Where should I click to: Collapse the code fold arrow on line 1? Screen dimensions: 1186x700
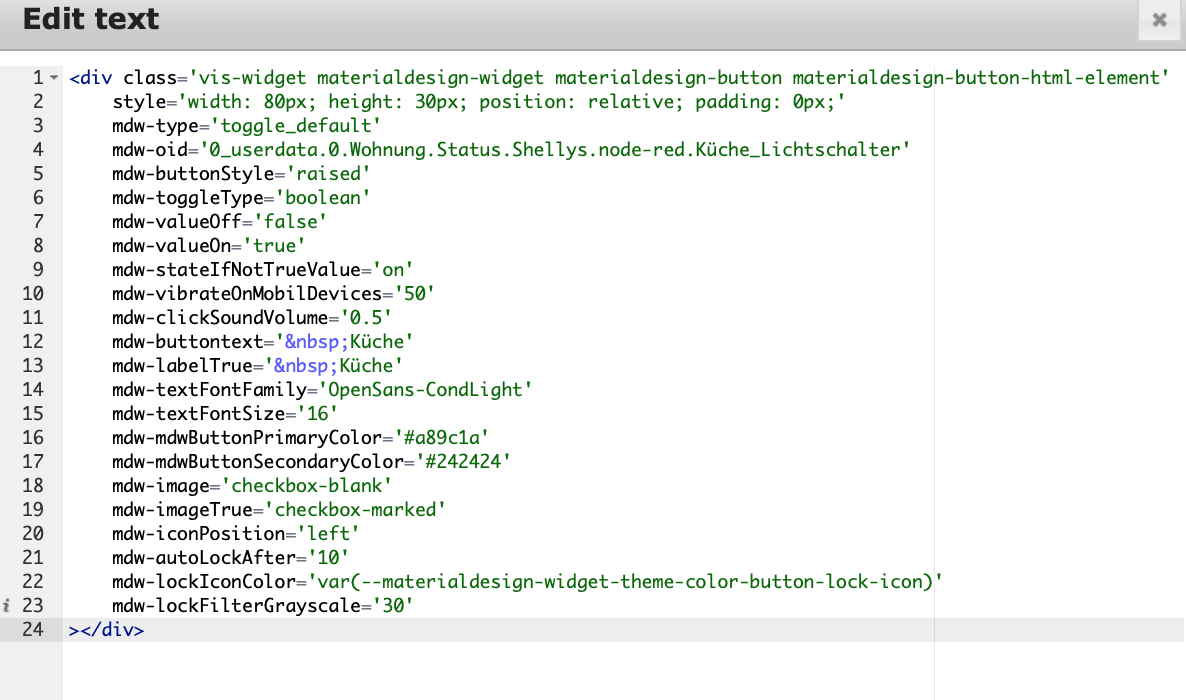54,78
